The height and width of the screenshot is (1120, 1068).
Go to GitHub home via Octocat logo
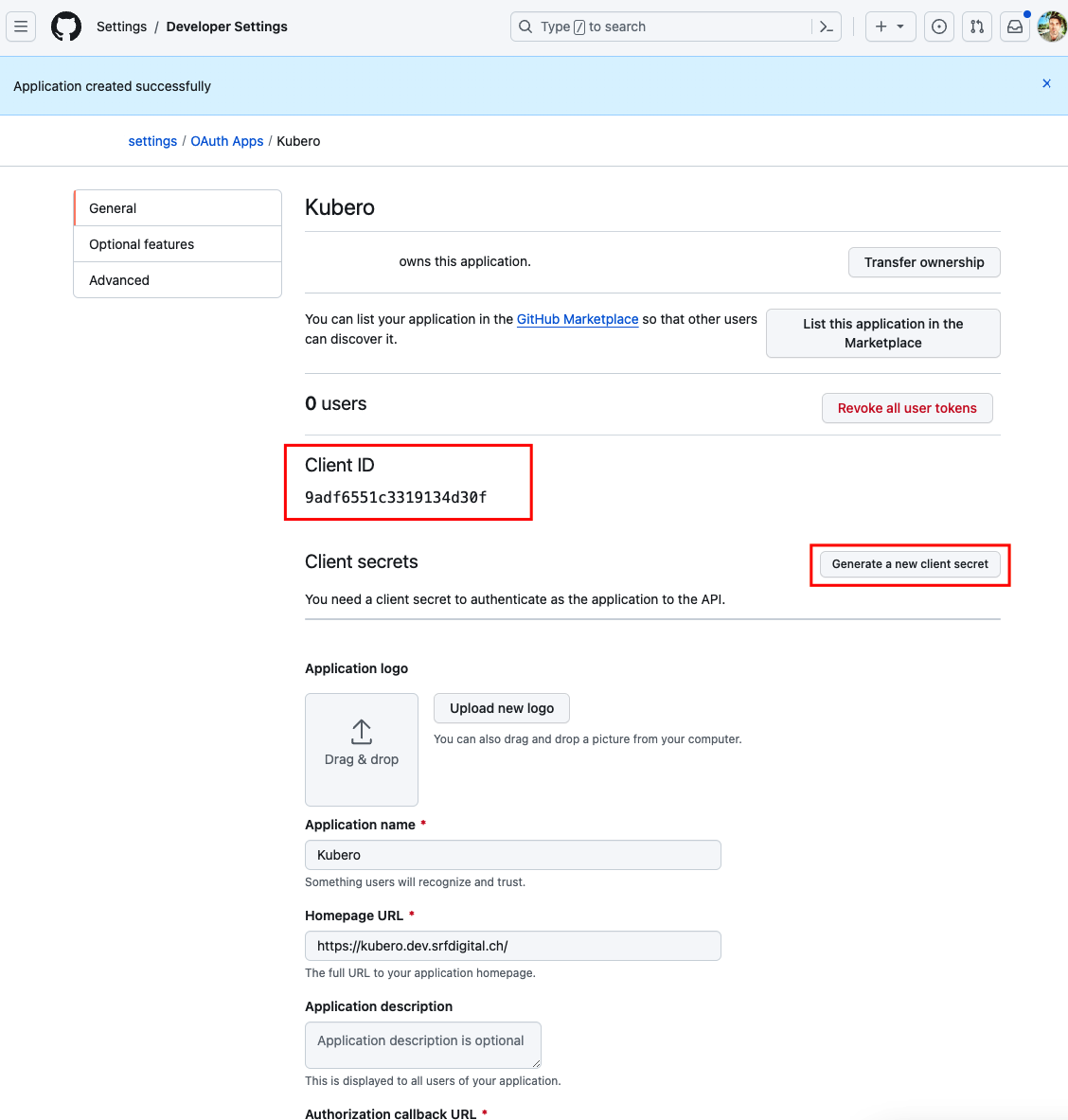click(x=65, y=27)
